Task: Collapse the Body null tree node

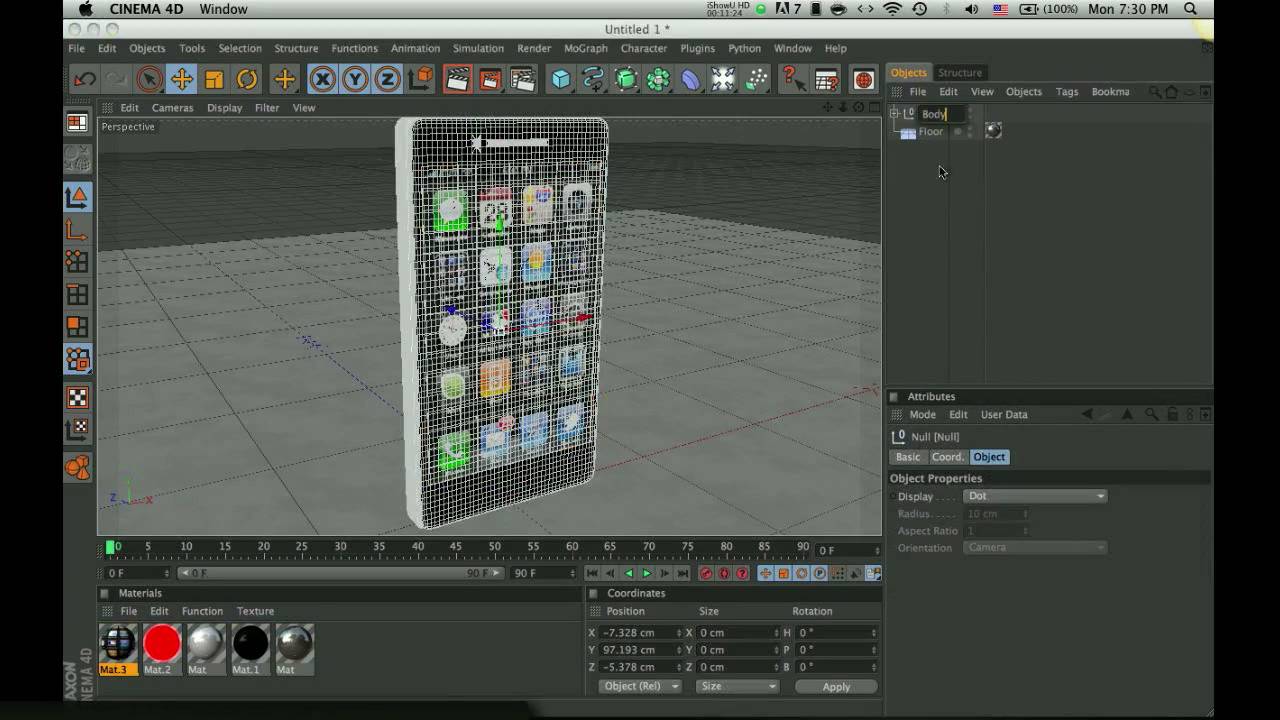Action: (895, 114)
